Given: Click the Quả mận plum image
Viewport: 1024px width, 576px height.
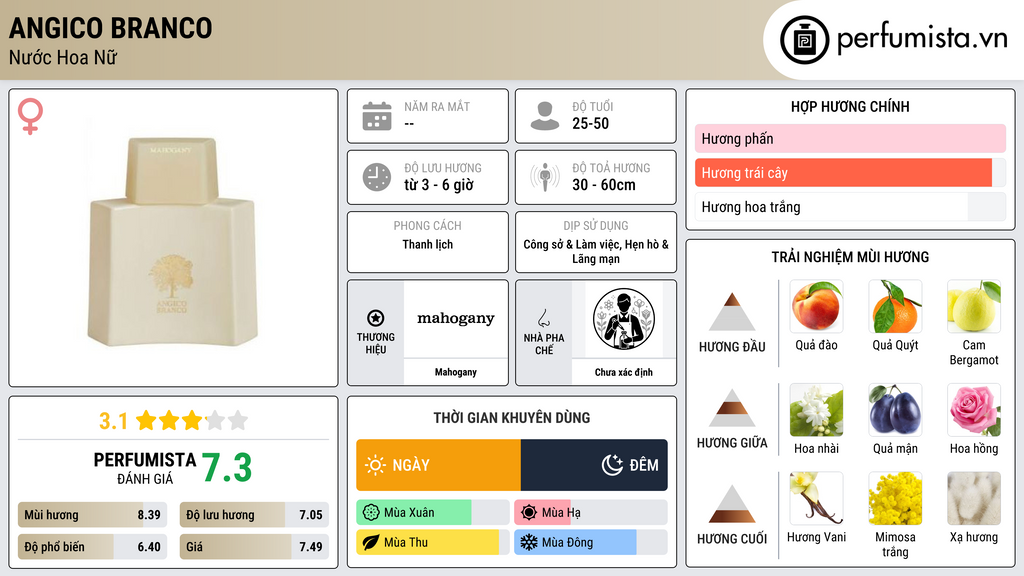Looking at the screenshot, I should tap(895, 410).
